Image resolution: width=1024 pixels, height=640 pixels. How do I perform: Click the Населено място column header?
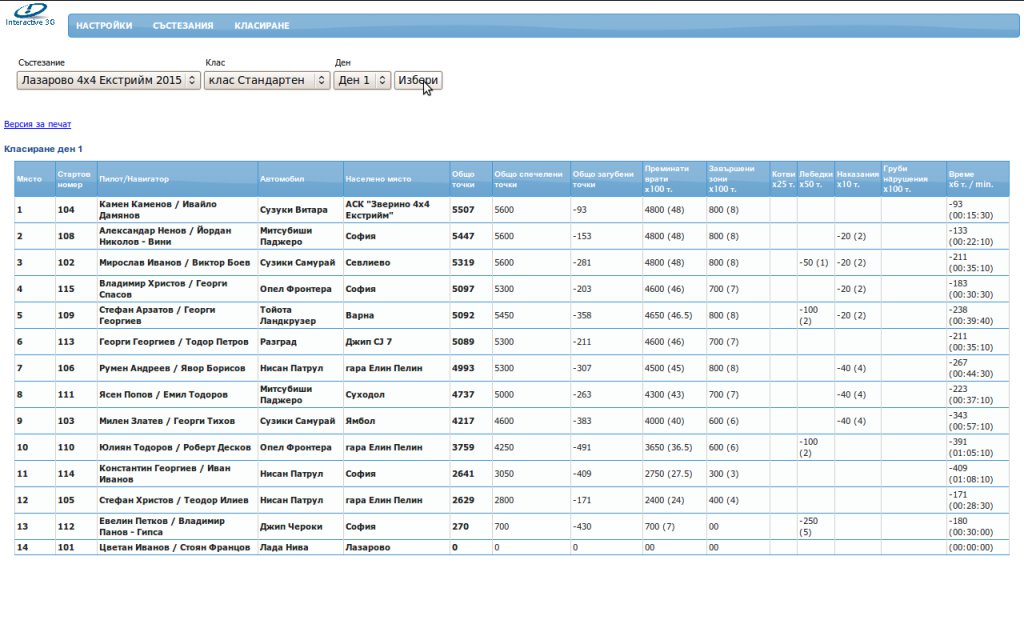[x=378, y=179]
